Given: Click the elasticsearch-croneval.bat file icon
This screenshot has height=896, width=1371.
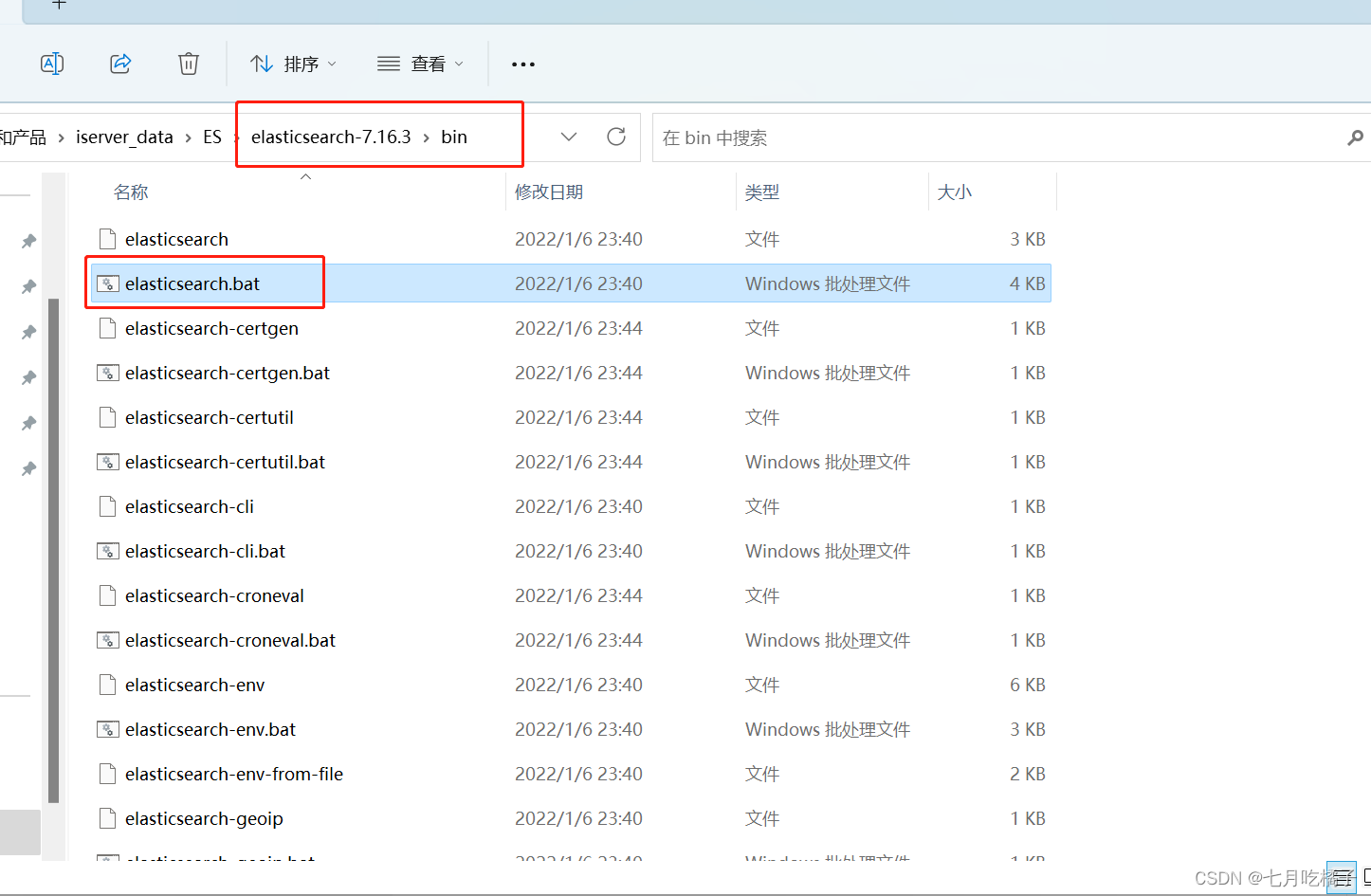Looking at the screenshot, I should [x=108, y=640].
